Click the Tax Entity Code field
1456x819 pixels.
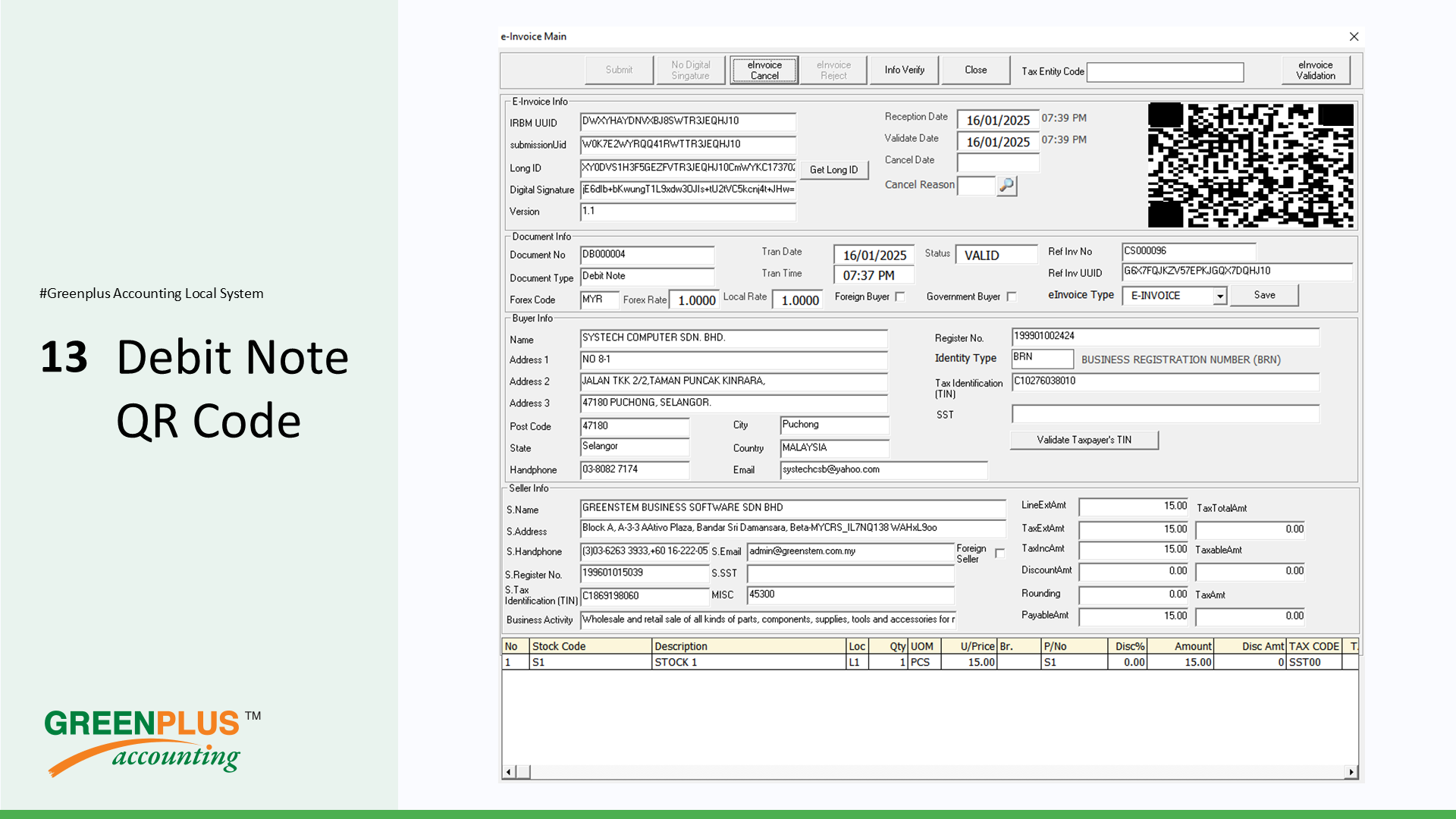pos(1166,72)
